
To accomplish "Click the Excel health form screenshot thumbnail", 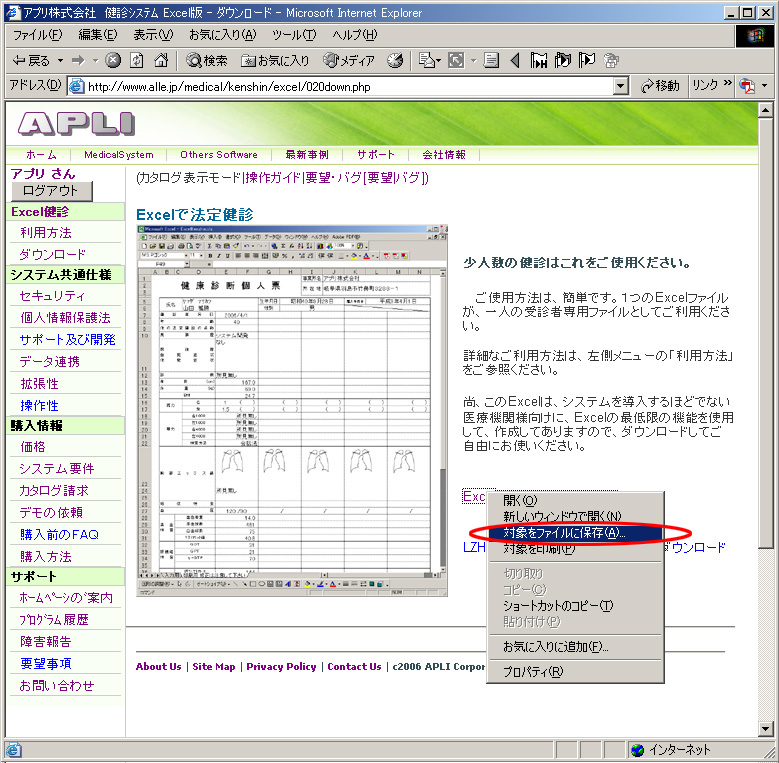I will (x=292, y=410).
